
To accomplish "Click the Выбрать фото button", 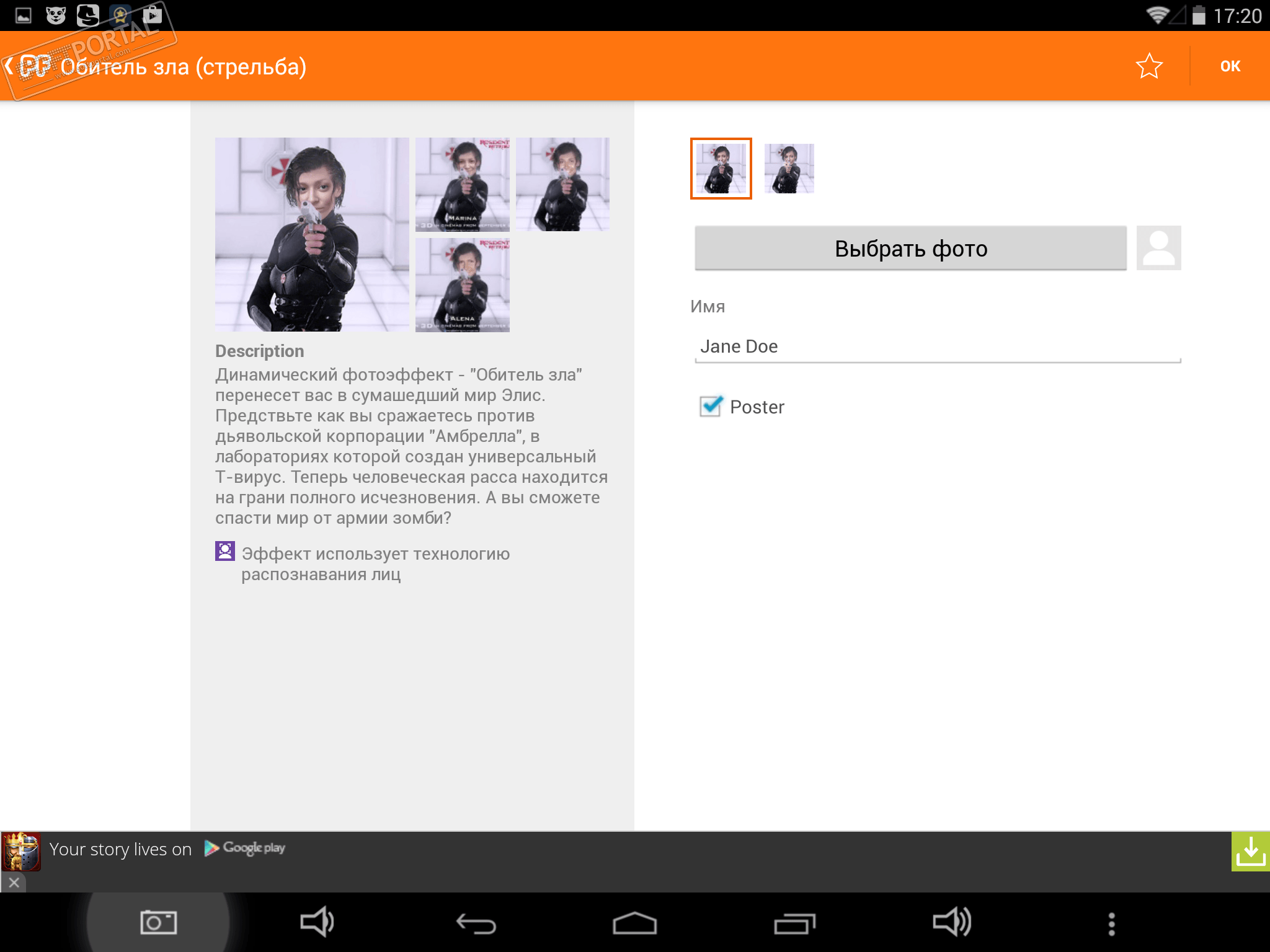I will pyautogui.click(x=910, y=249).
